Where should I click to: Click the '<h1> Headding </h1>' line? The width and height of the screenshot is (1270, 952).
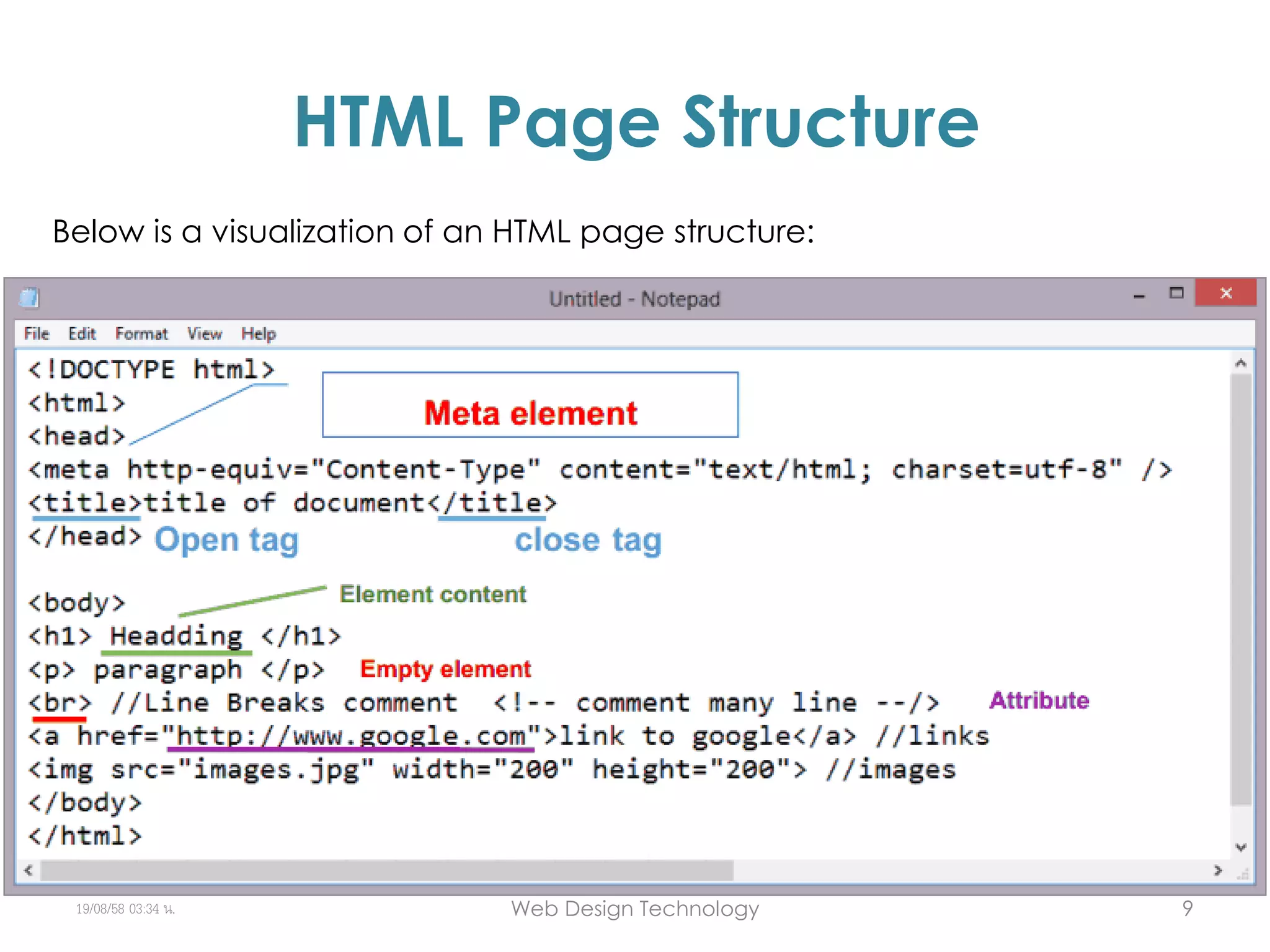pos(184,636)
